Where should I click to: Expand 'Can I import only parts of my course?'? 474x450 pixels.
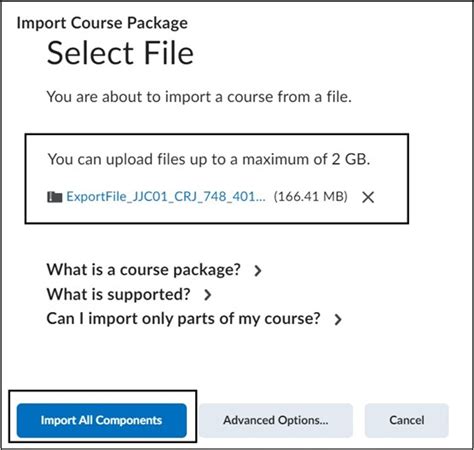coord(183,319)
